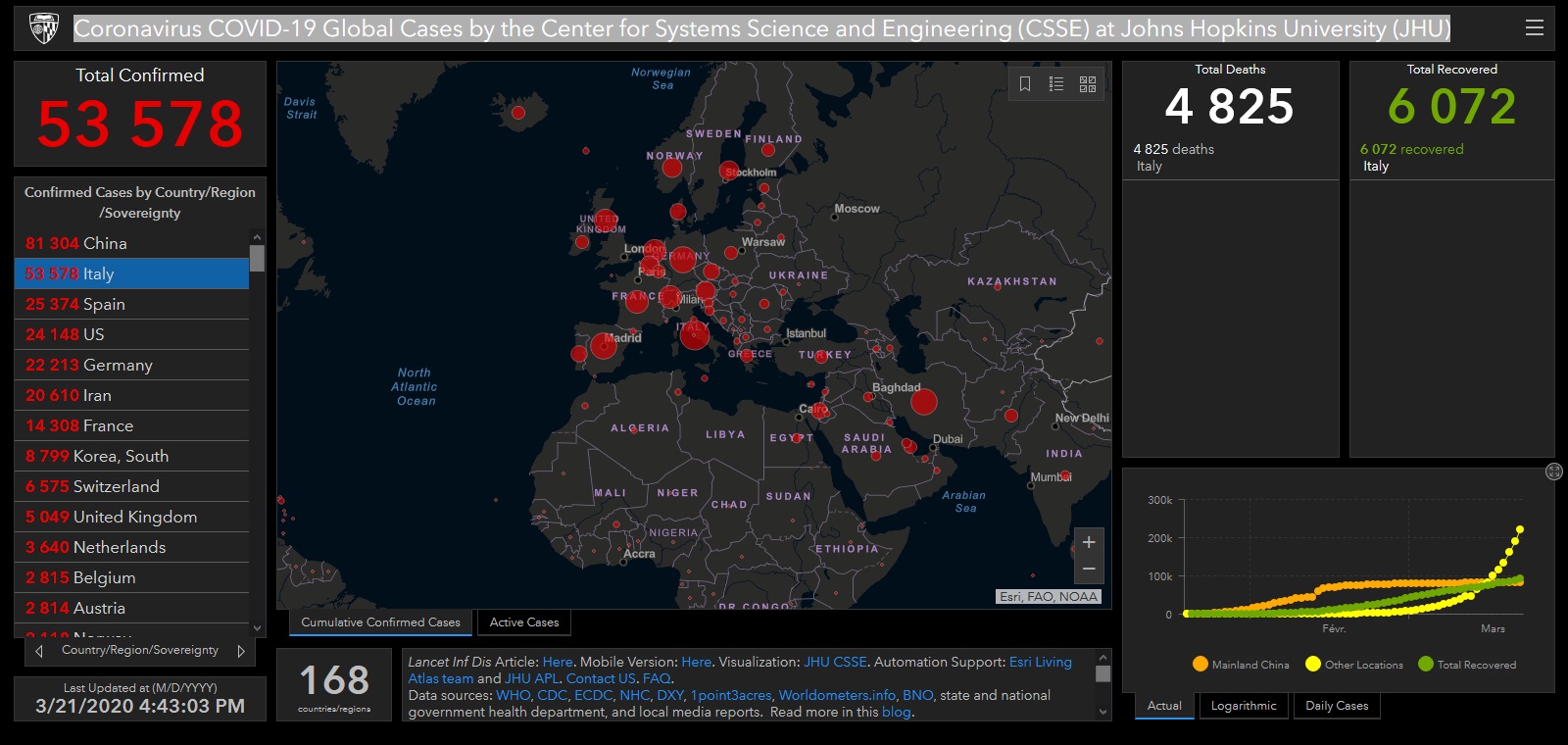
Task: Open the ECDC data source link
Action: [594, 695]
